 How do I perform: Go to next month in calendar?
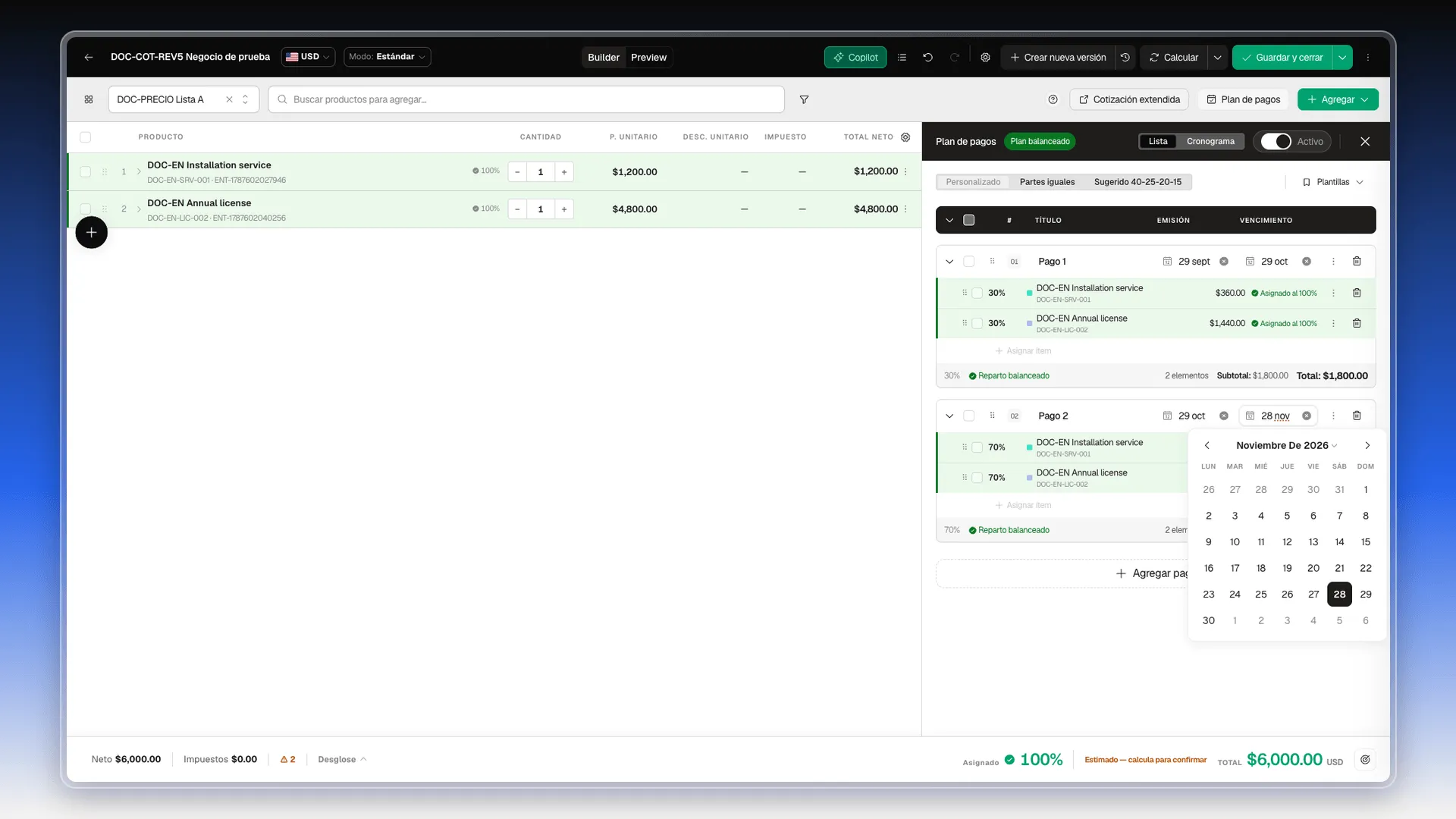pos(1367,446)
